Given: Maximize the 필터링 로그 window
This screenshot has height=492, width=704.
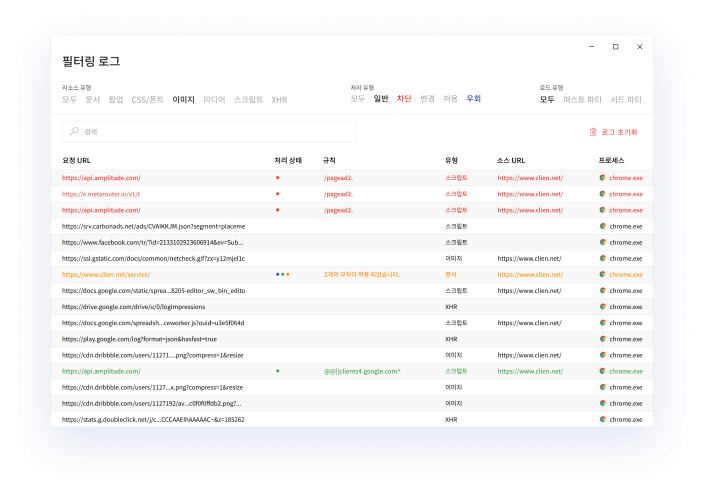Looking at the screenshot, I should pyautogui.click(x=616, y=47).
